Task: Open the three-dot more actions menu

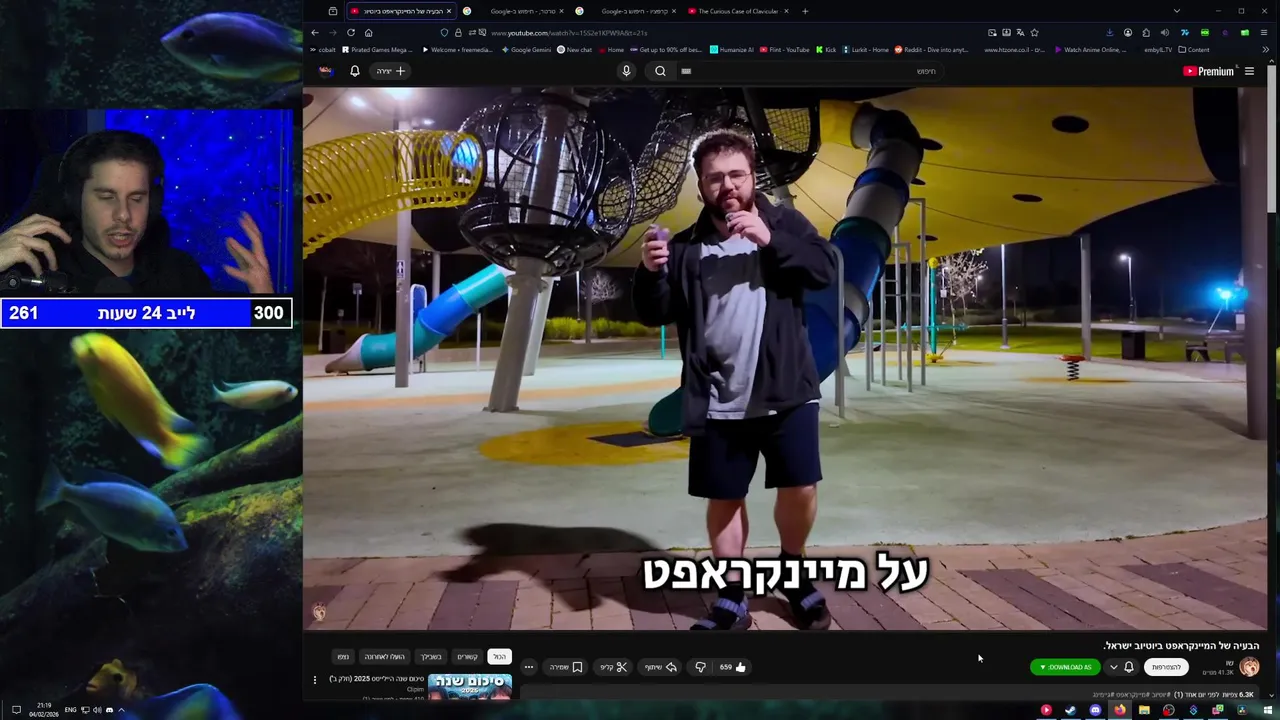Action: click(x=528, y=667)
